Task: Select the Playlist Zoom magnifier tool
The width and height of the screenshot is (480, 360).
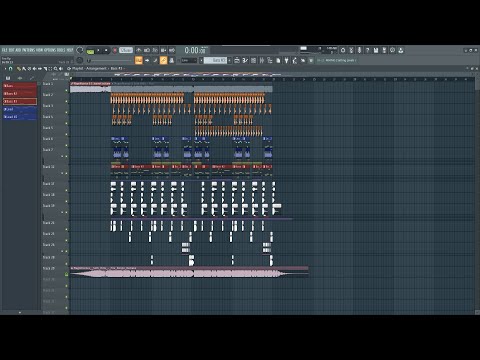Action: pyautogui.click(x=56, y=69)
